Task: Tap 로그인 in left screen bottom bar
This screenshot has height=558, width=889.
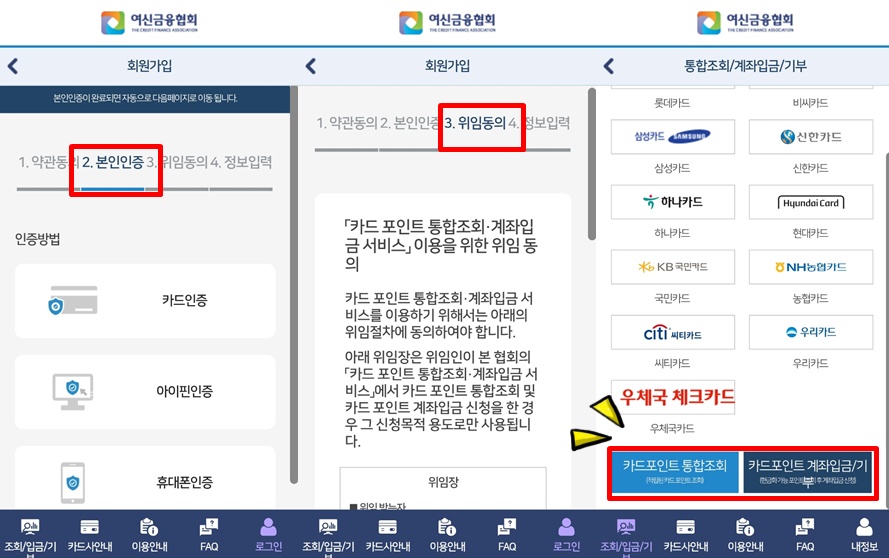Action: click(268, 535)
